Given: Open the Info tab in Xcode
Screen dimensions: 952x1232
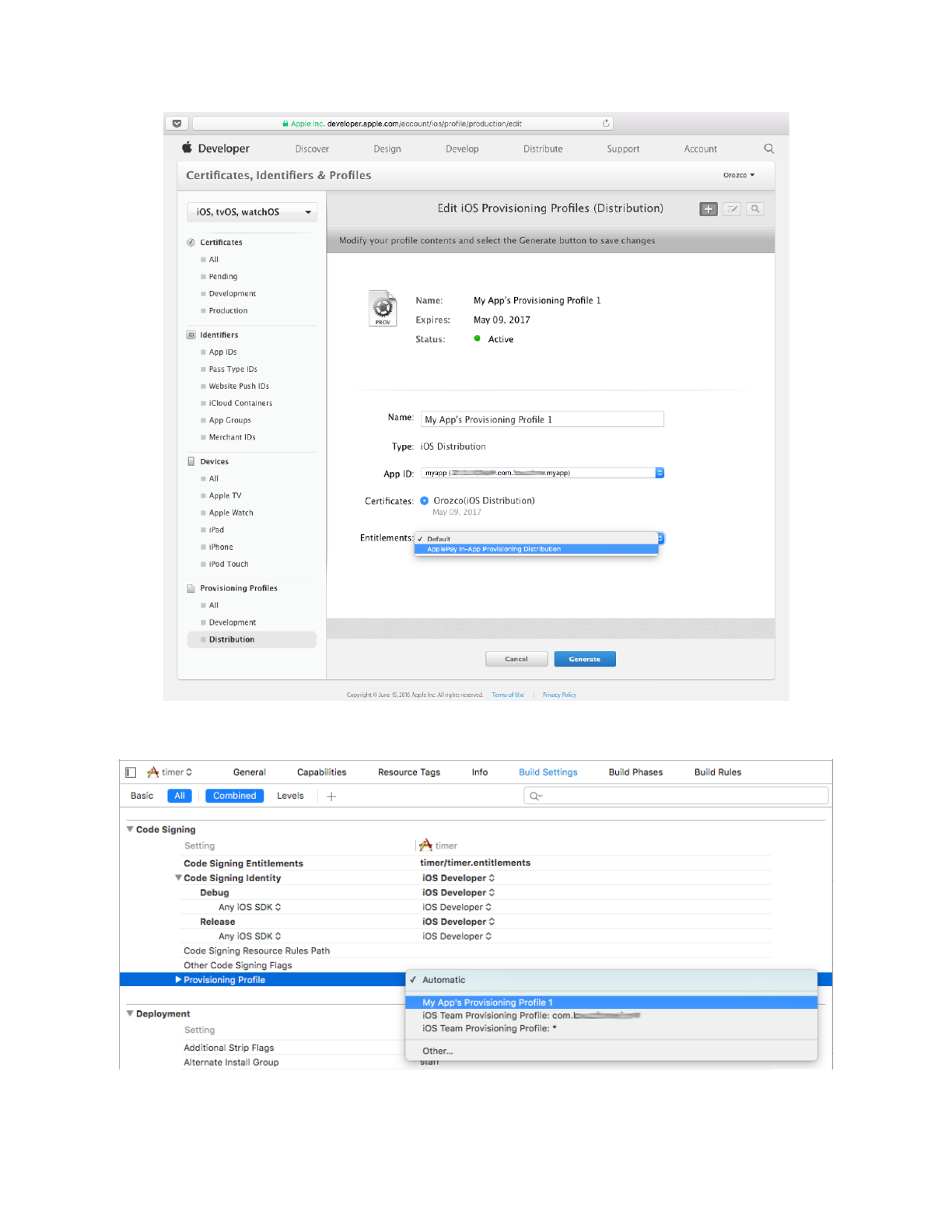Looking at the screenshot, I should point(480,772).
